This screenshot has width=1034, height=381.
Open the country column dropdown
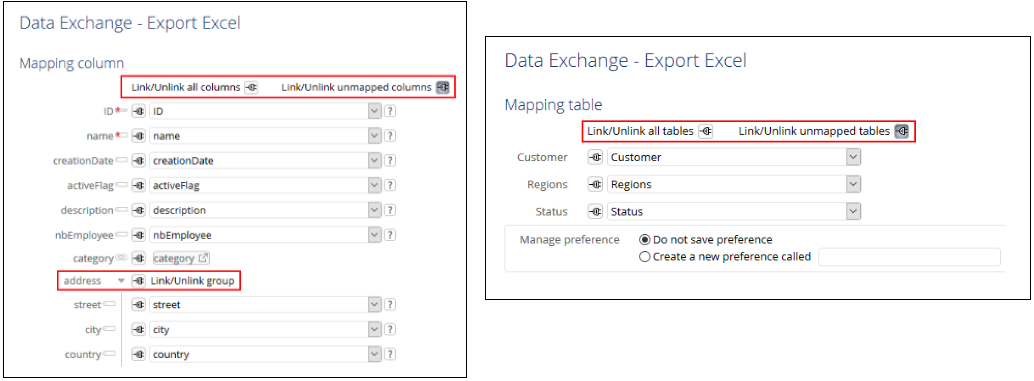375,355
